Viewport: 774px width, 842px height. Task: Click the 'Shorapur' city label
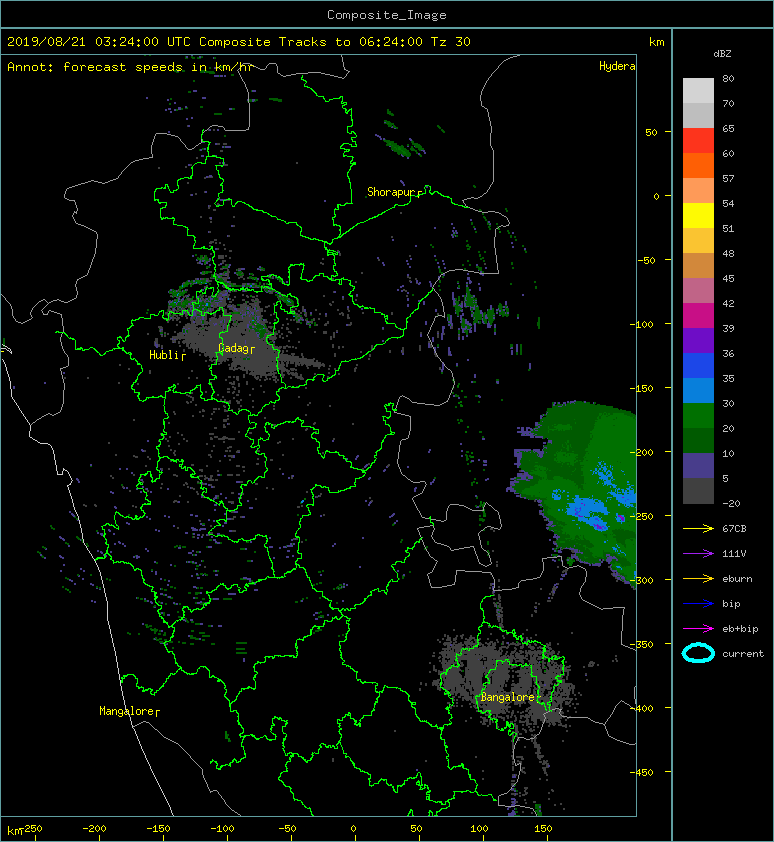tap(394, 192)
